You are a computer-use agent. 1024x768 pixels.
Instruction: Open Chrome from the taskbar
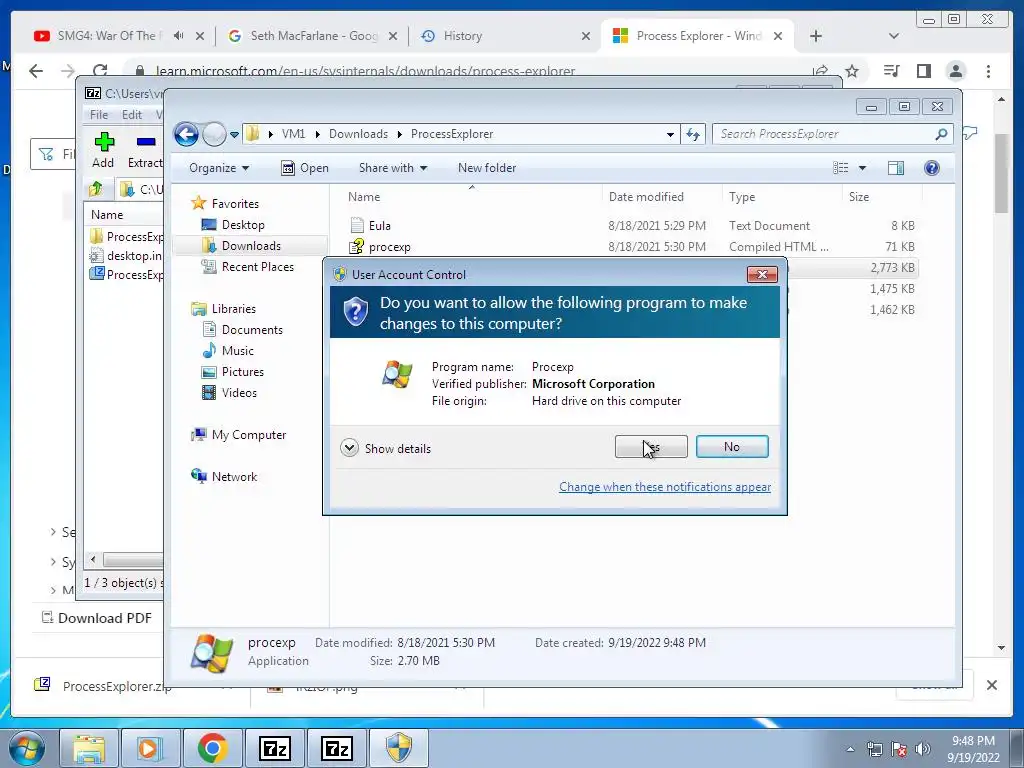(x=213, y=748)
